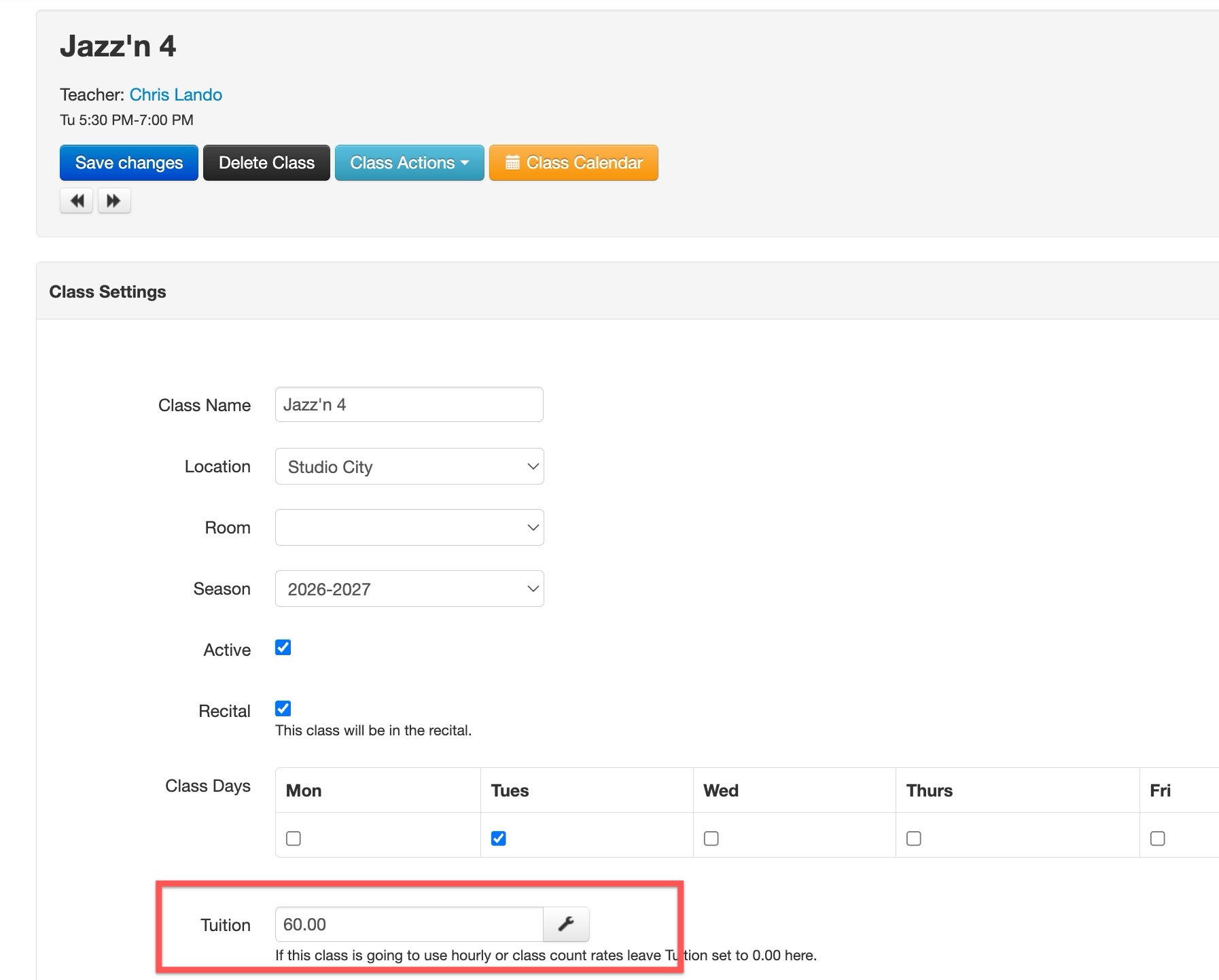1219x980 pixels.
Task: Go to next class with forward arrows
Action: point(114,201)
